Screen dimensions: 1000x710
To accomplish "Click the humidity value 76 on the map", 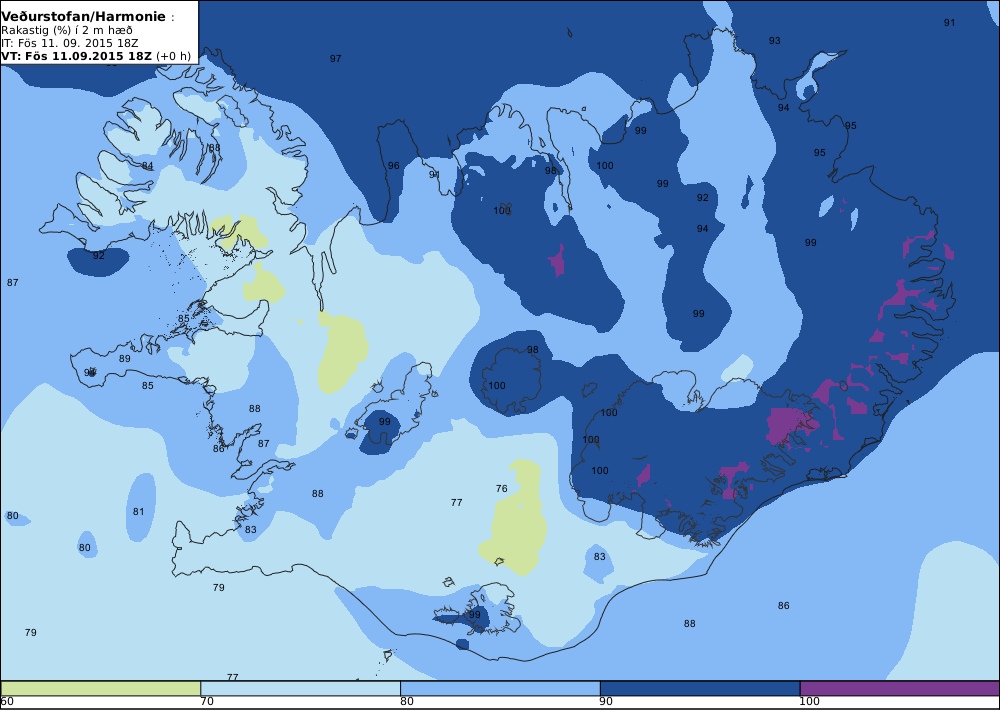I will click(502, 489).
